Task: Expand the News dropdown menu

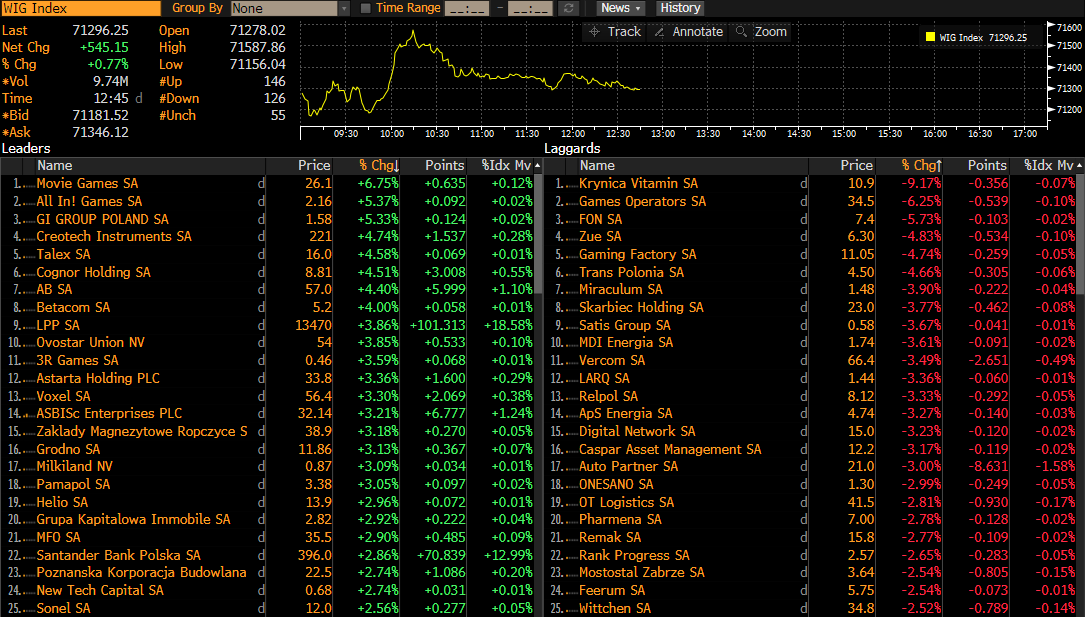Action: click(x=620, y=8)
